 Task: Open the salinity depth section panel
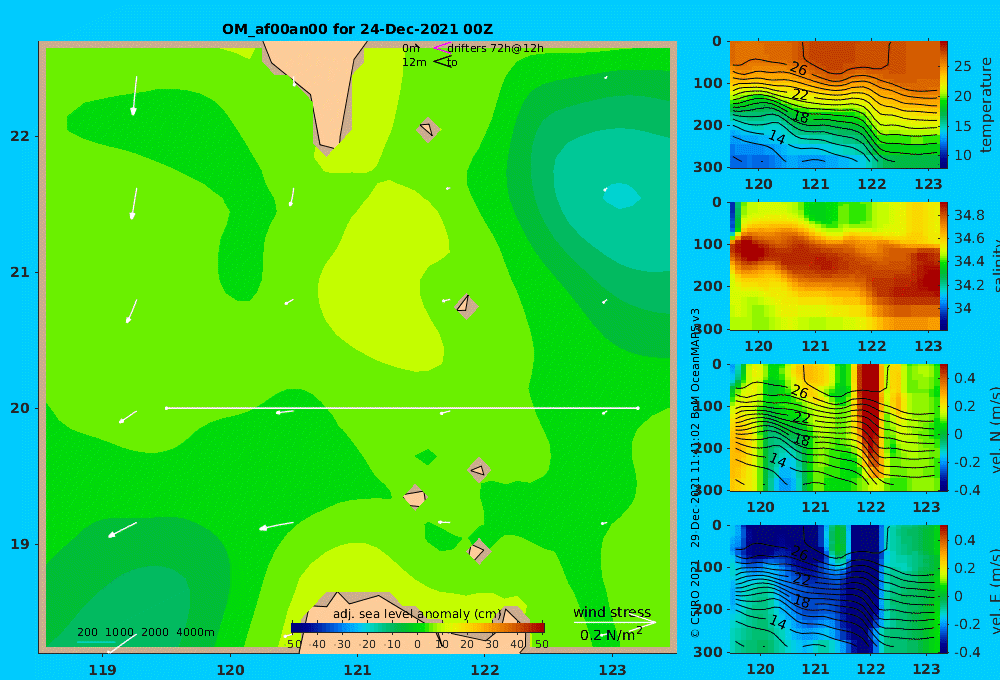click(x=834, y=266)
